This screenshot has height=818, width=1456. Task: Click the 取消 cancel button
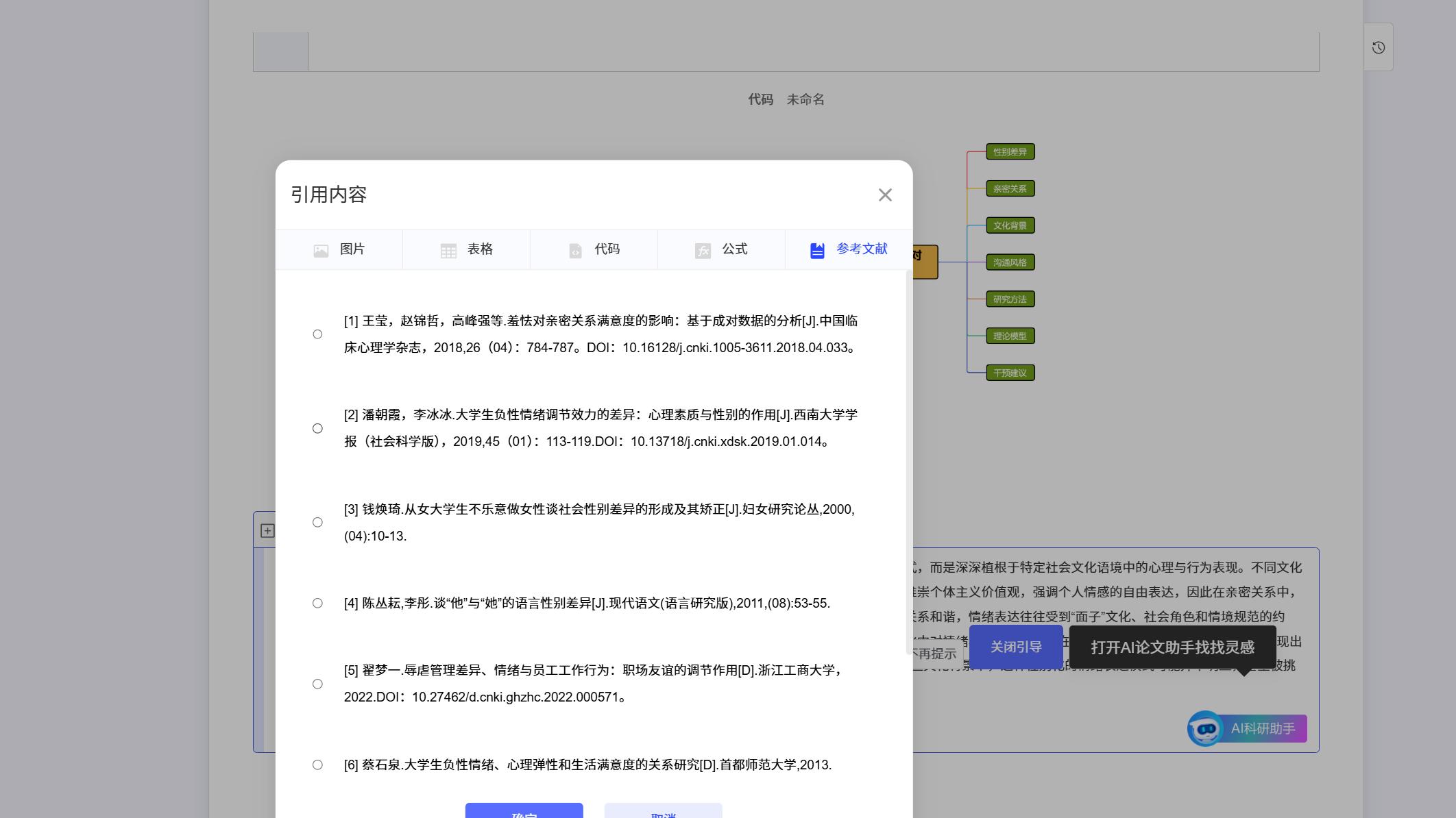(662, 814)
